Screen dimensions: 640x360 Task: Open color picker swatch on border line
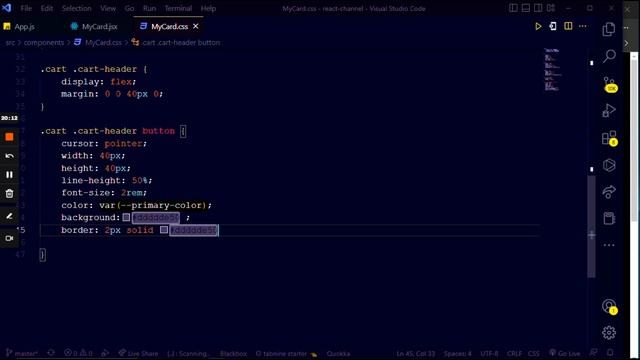(164, 230)
